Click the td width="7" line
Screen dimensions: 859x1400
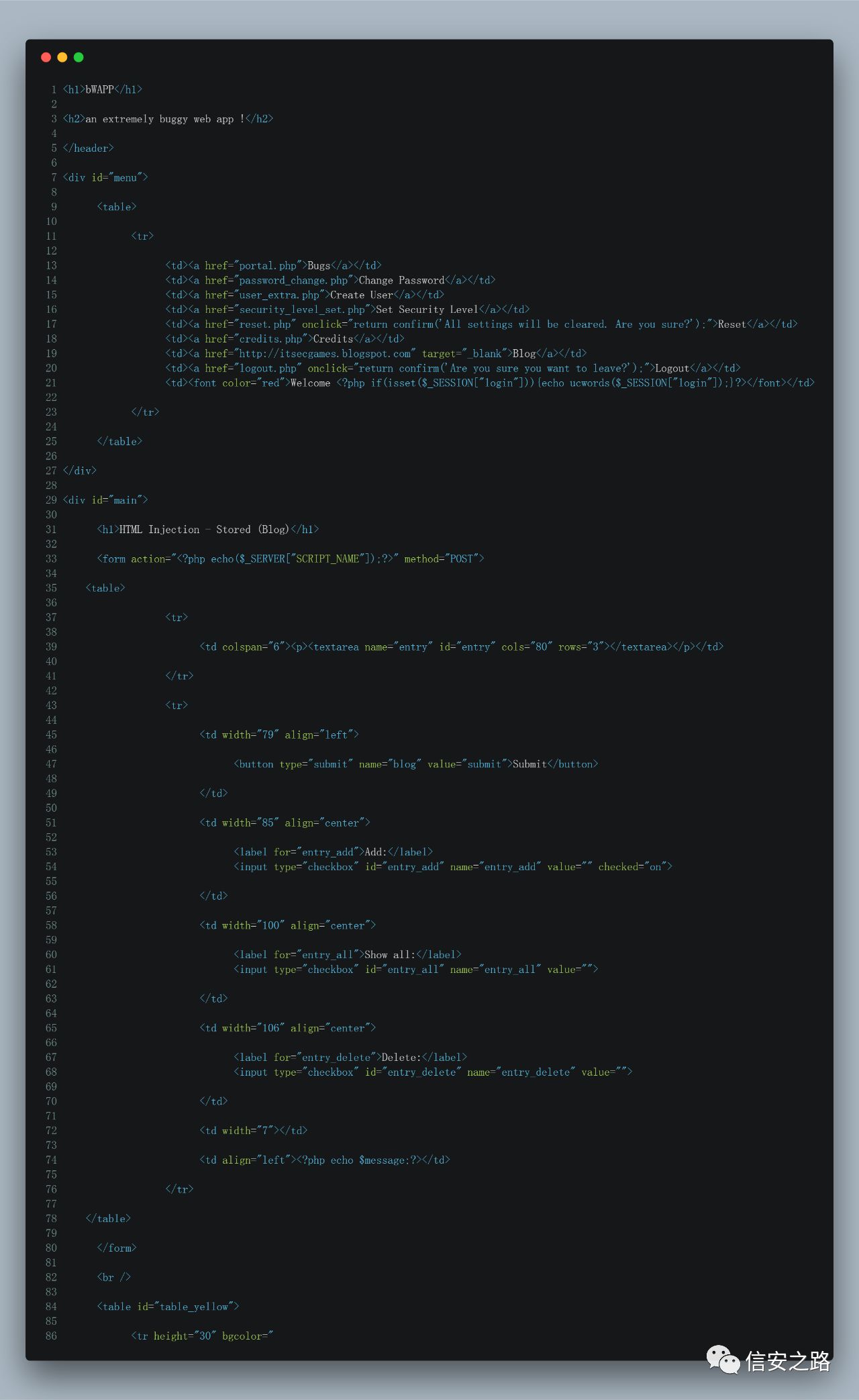(254, 1131)
